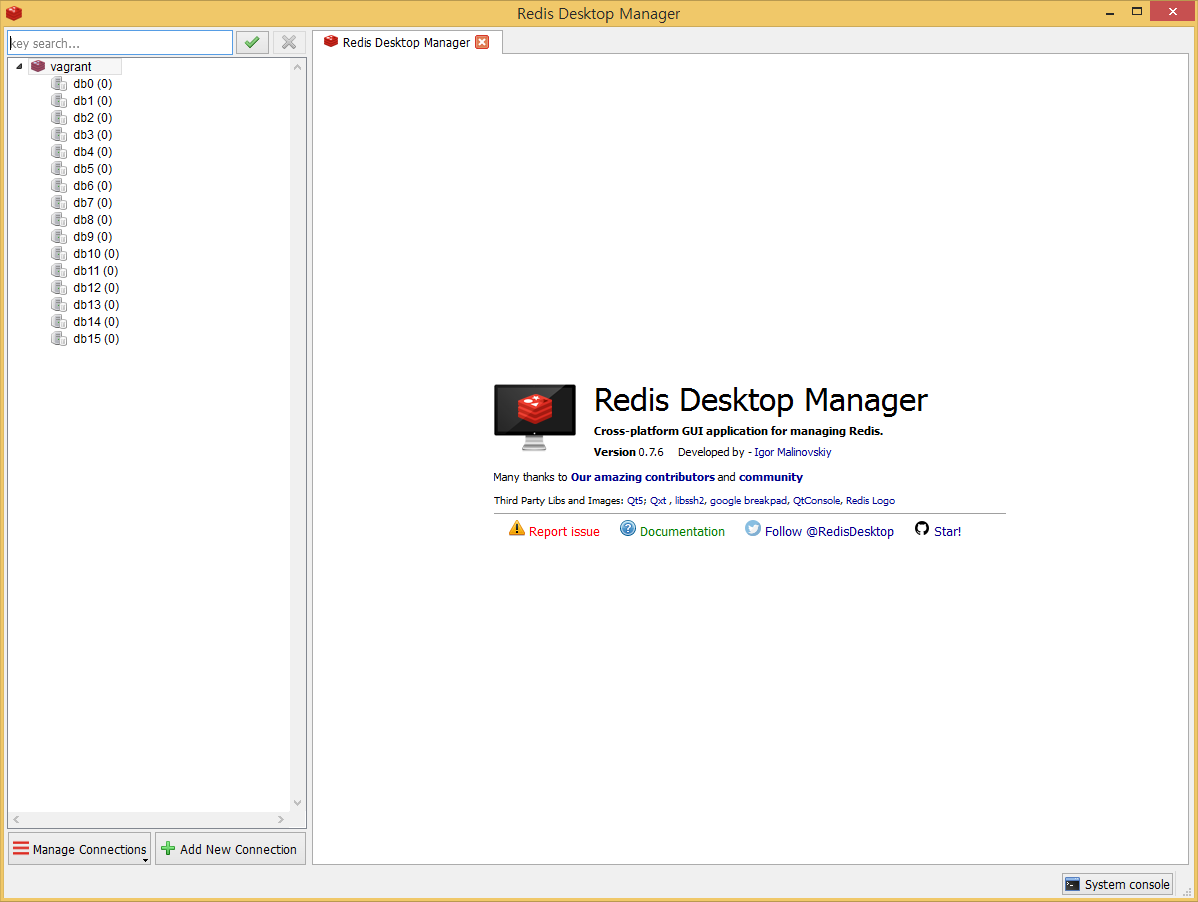Open the Report issue link
Screen dimensions: 1198x902
564,532
